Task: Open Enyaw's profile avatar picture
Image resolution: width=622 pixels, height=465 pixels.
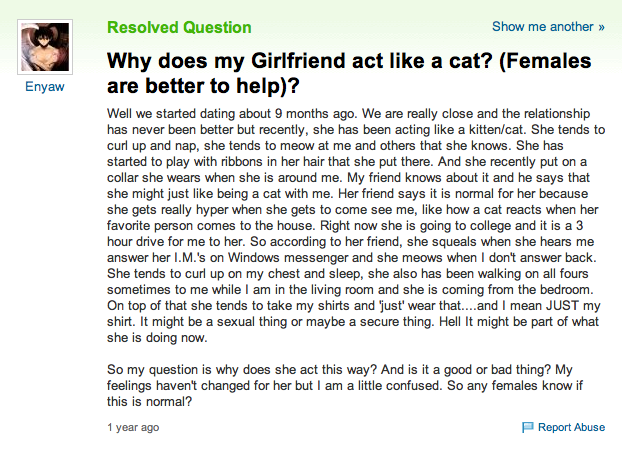Action: click(x=45, y=47)
